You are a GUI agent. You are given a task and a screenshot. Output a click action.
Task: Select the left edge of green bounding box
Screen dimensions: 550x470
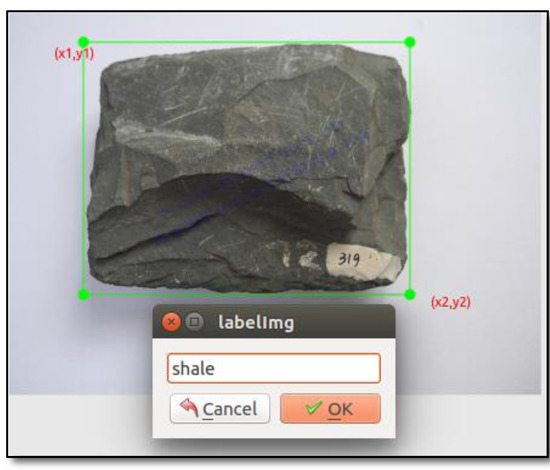pyautogui.click(x=83, y=168)
